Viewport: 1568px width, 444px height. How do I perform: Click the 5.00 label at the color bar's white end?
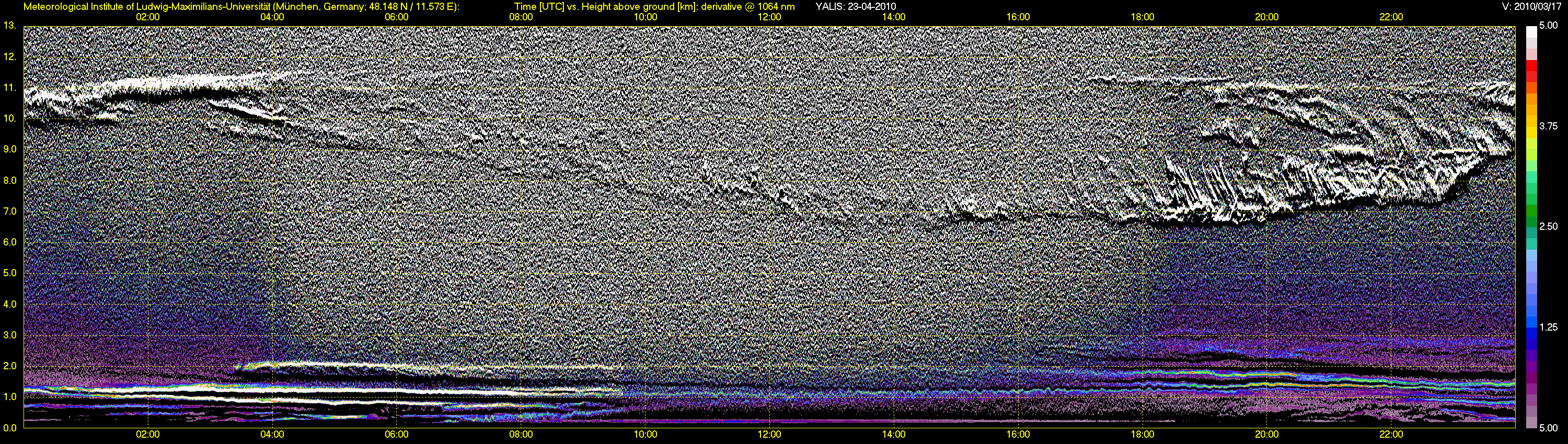(1549, 26)
